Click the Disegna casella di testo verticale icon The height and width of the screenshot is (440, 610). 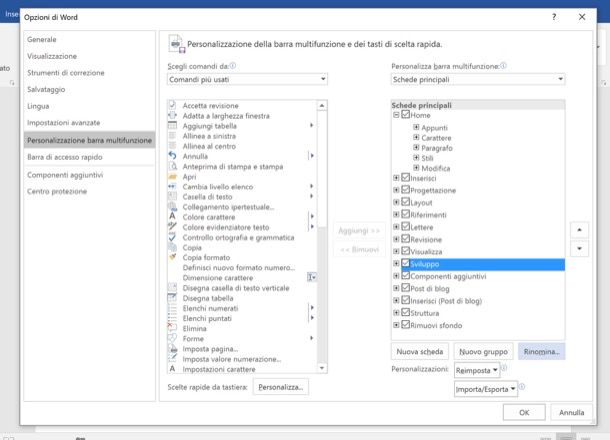[172, 287]
